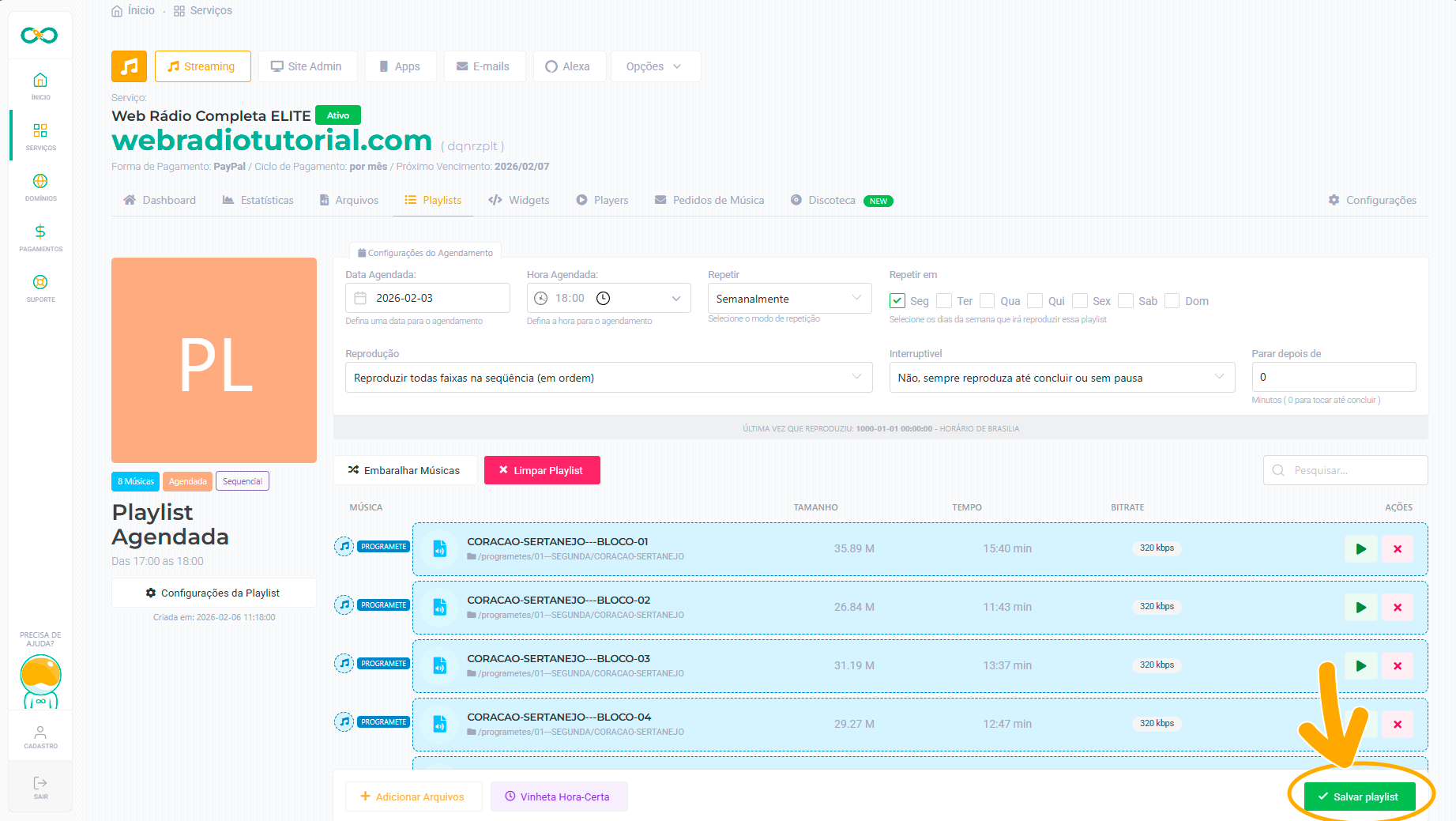Open the Início home sidebar icon
Screen dimensions: 1456x821
tap(40, 81)
